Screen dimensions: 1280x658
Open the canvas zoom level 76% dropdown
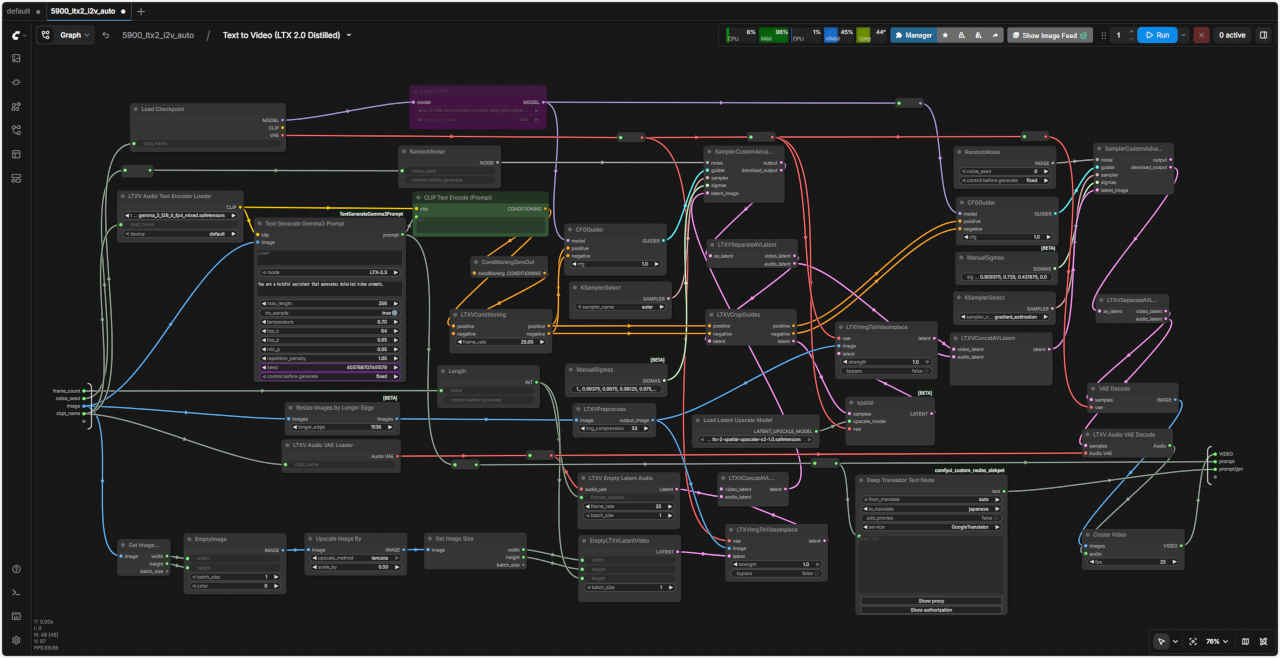coord(1217,641)
